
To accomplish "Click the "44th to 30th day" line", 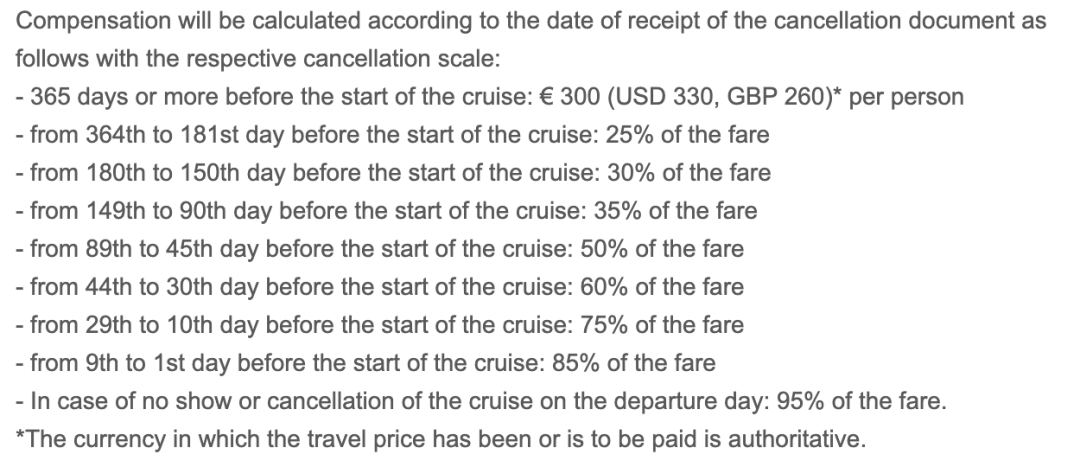I will (380, 287).
